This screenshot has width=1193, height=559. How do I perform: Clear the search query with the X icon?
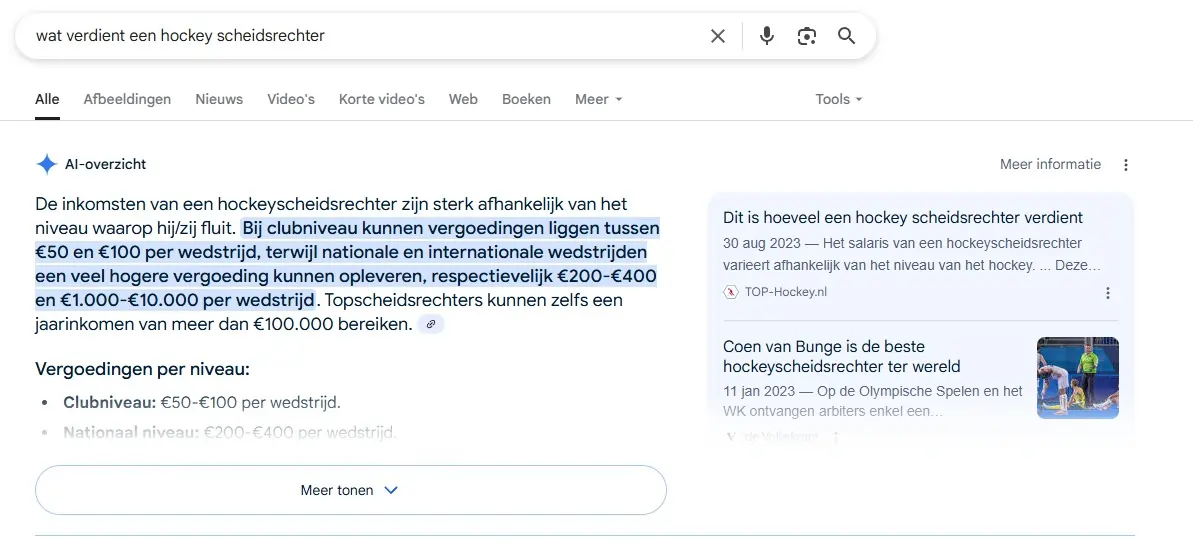point(718,36)
